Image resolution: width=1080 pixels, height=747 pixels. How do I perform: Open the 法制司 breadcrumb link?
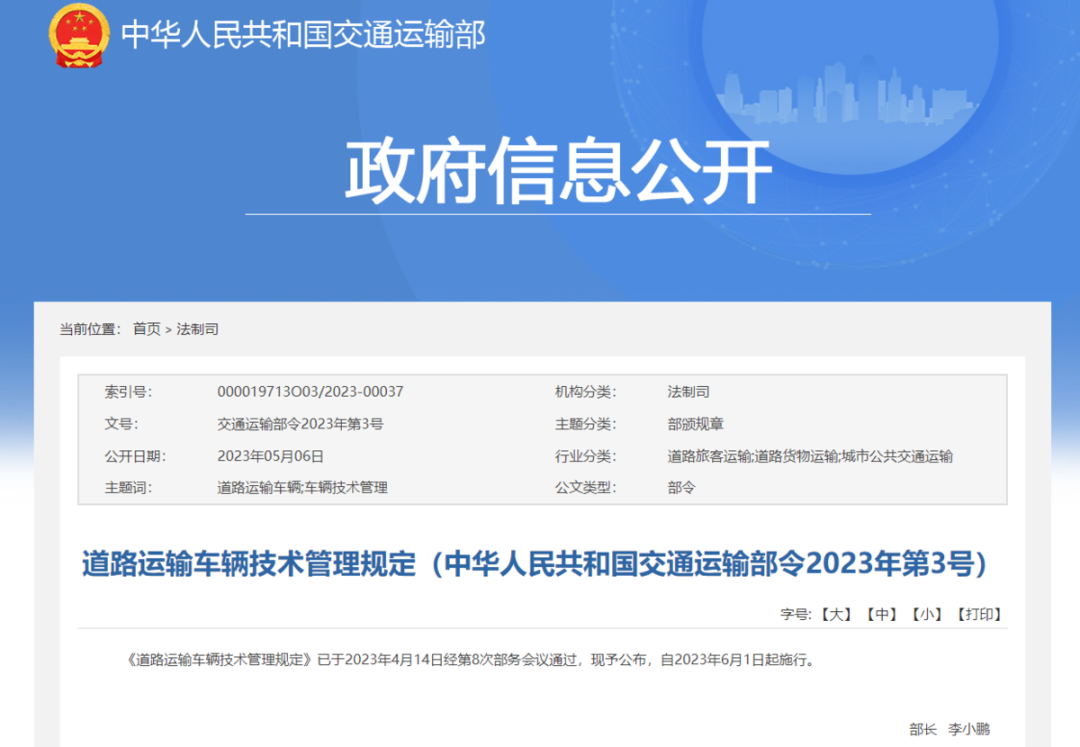[197, 329]
